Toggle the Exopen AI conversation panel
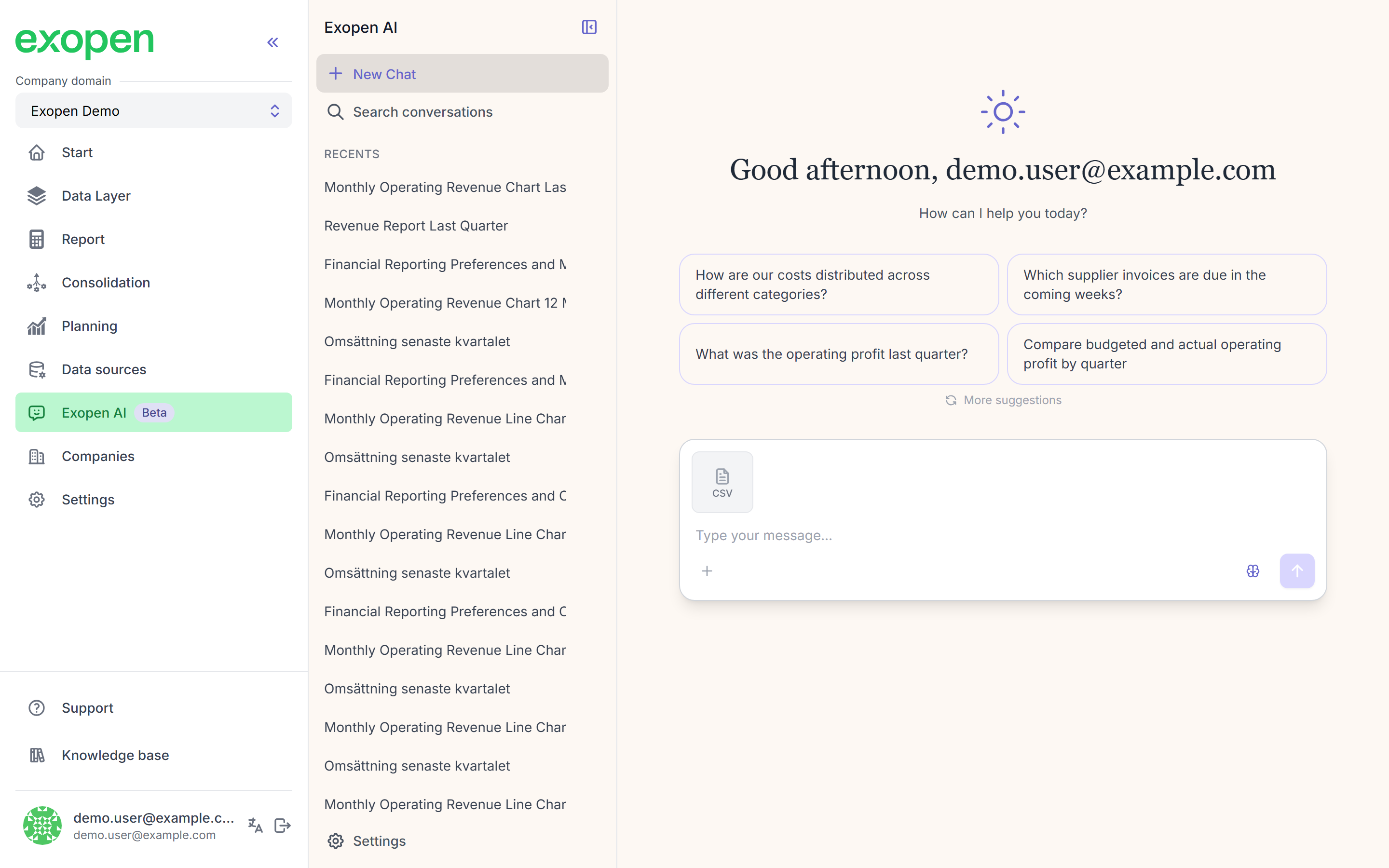The height and width of the screenshot is (868, 1389). pos(589,27)
